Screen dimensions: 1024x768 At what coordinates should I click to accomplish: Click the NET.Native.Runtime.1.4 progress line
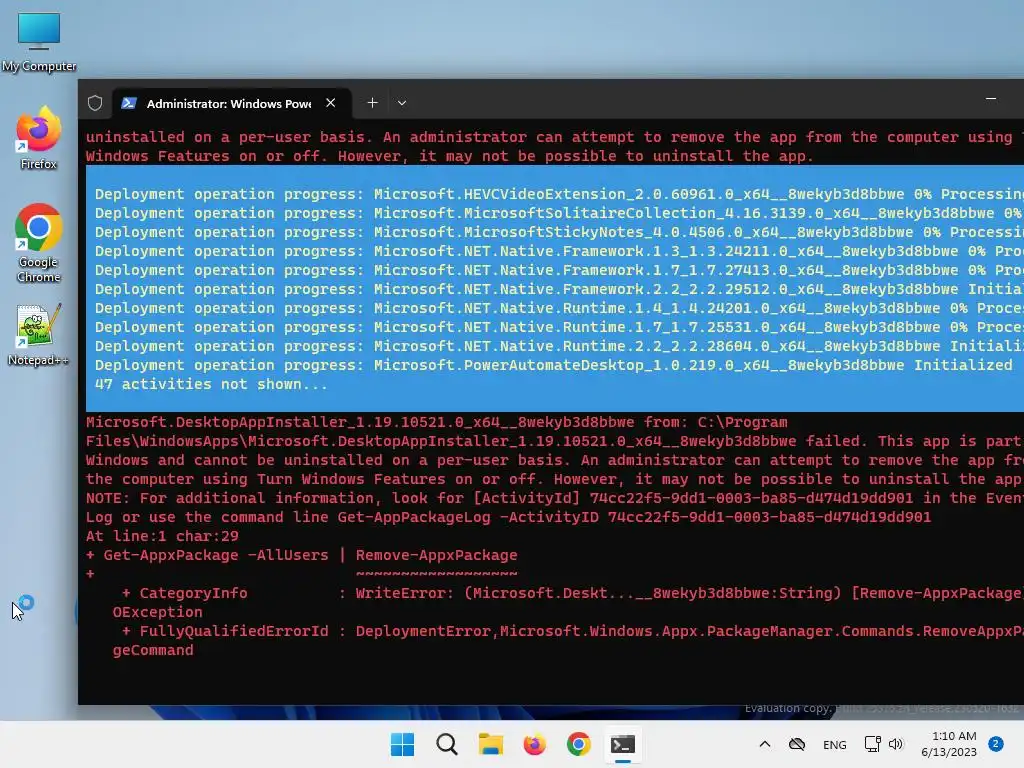coord(559,308)
